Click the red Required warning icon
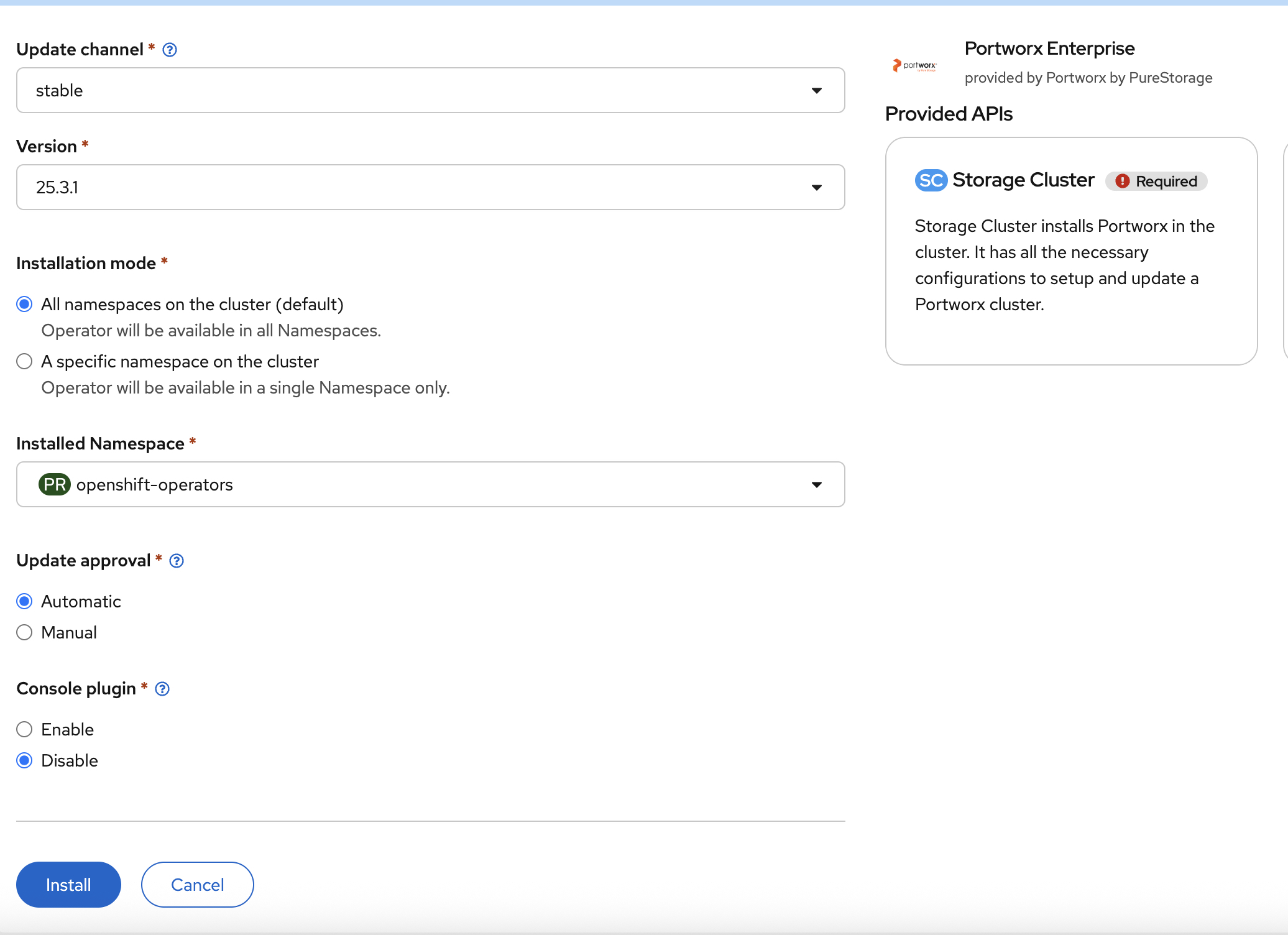This screenshot has width=1288, height=935. pos(1122,181)
